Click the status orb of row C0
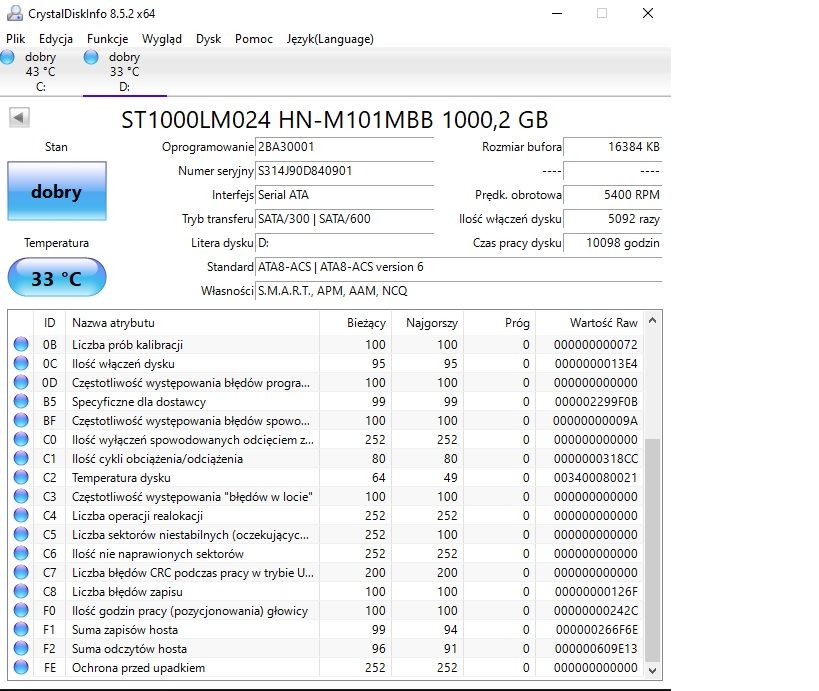The image size is (819, 691). point(21,439)
